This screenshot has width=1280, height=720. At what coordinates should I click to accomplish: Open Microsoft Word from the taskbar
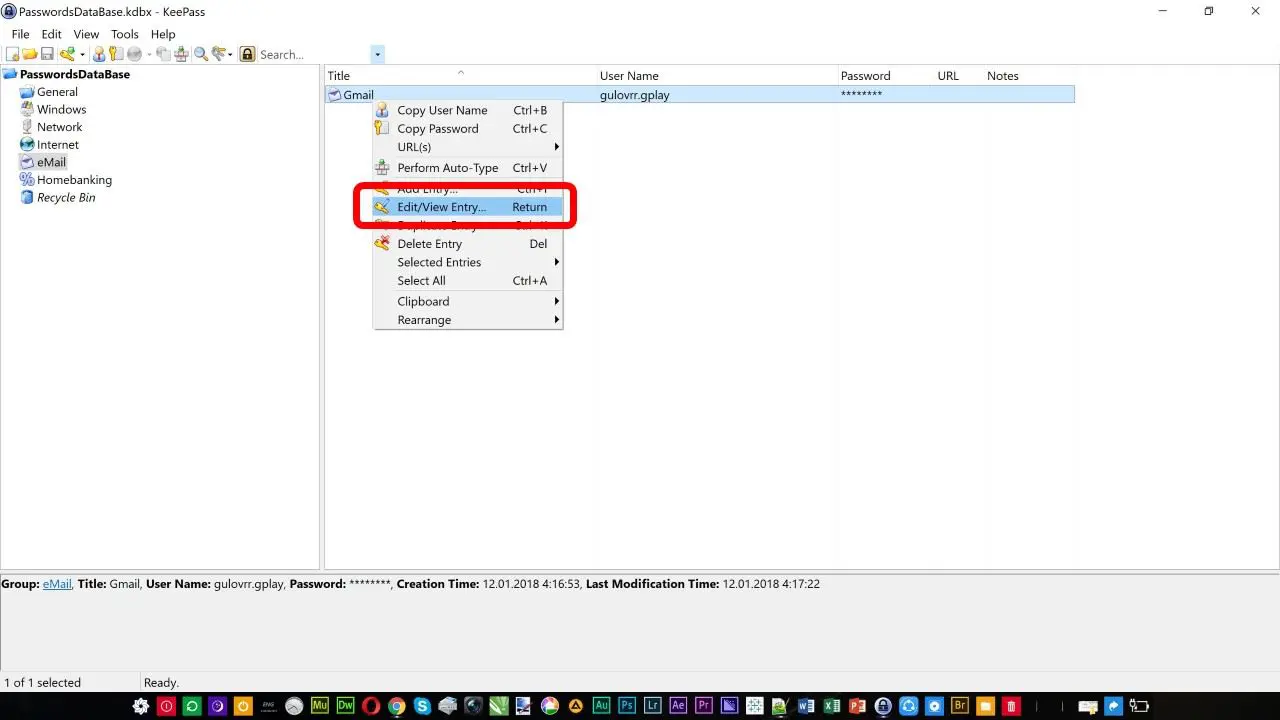pyautogui.click(x=806, y=705)
